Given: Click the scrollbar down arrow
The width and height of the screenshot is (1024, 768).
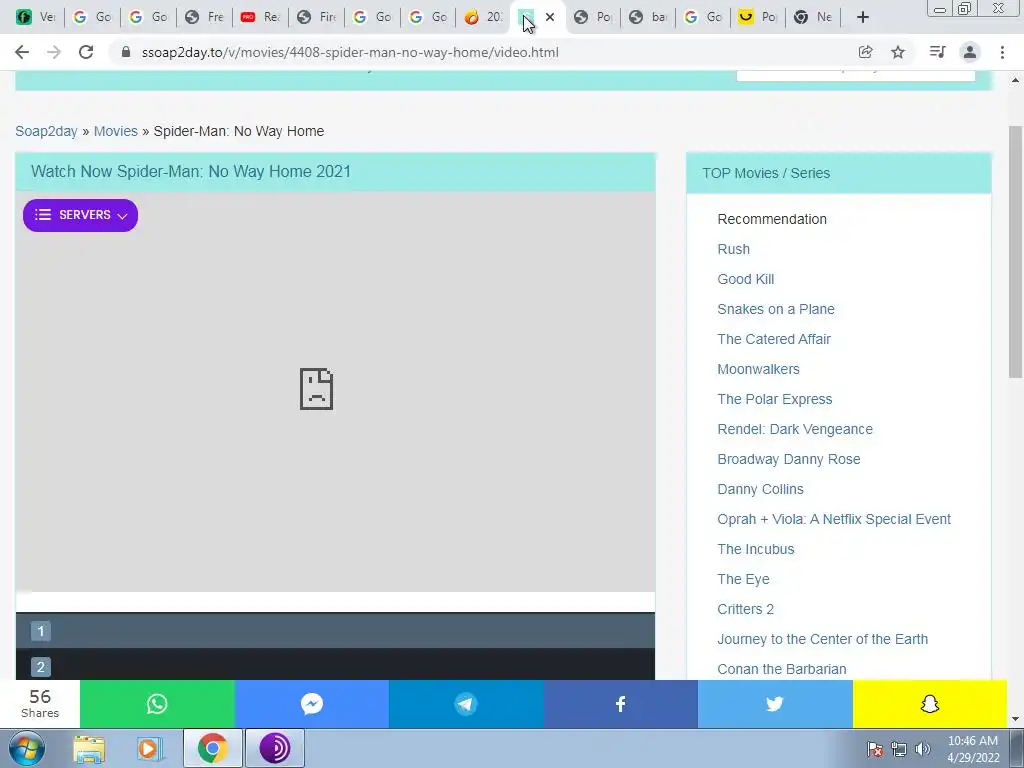Looking at the screenshot, I should tap(1015, 720).
